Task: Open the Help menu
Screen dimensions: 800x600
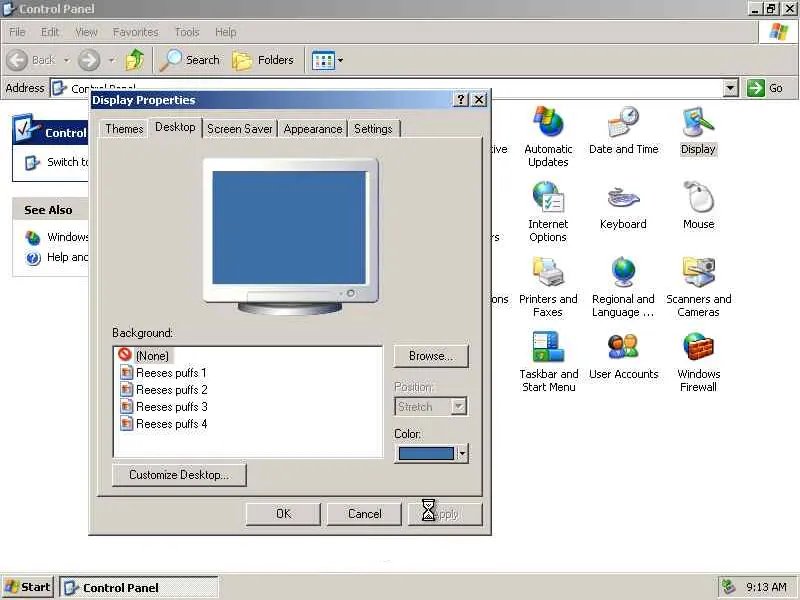Action: (226, 32)
